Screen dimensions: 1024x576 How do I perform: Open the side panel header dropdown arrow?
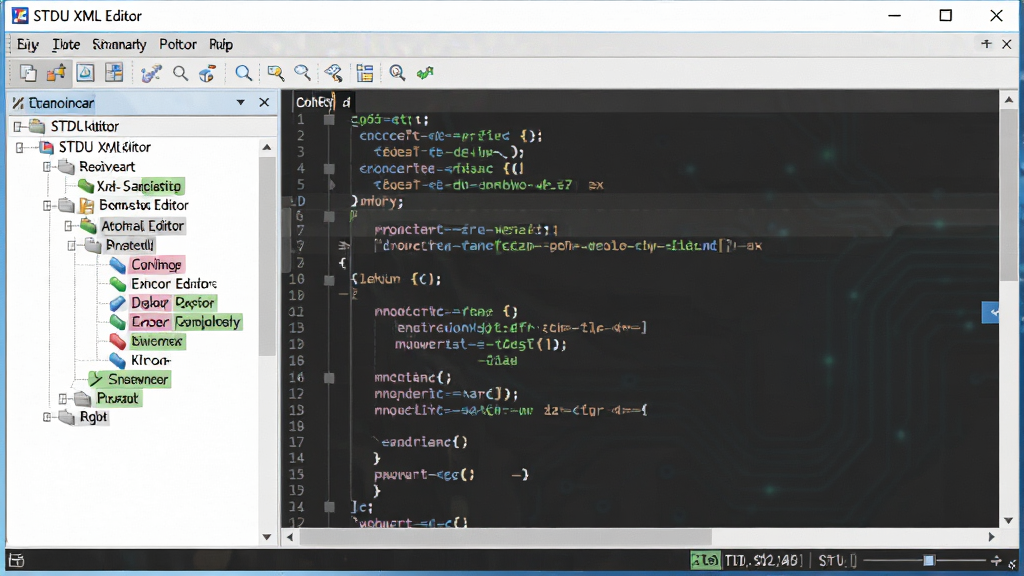[x=240, y=103]
